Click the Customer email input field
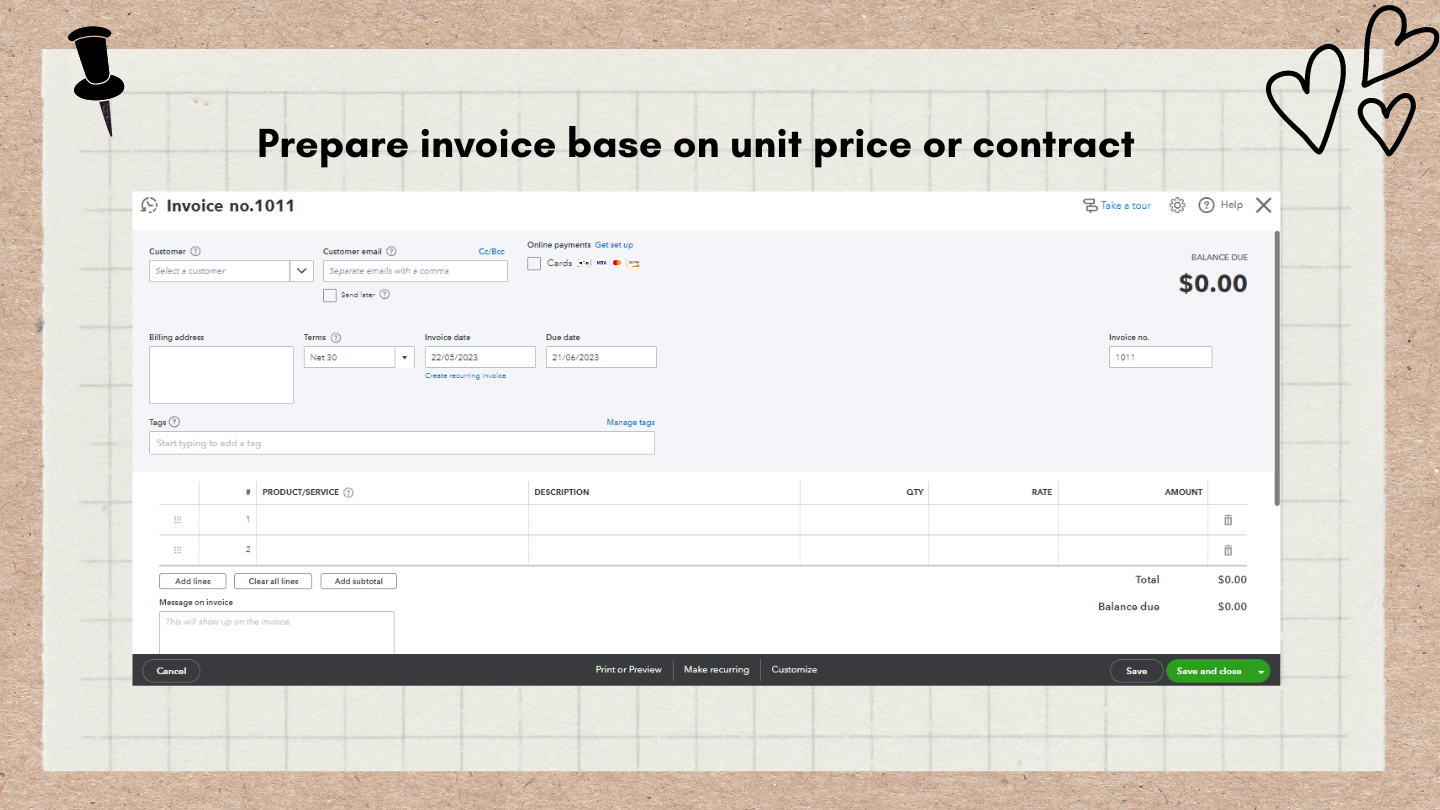Image resolution: width=1440 pixels, height=810 pixels. pyautogui.click(x=415, y=271)
